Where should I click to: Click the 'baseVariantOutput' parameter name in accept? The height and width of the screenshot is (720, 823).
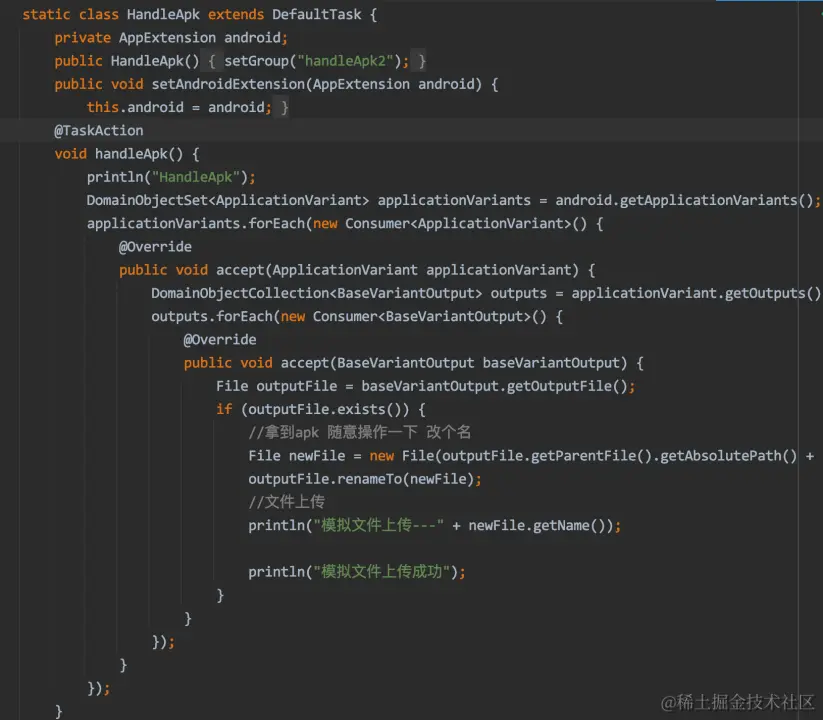tap(551, 363)
